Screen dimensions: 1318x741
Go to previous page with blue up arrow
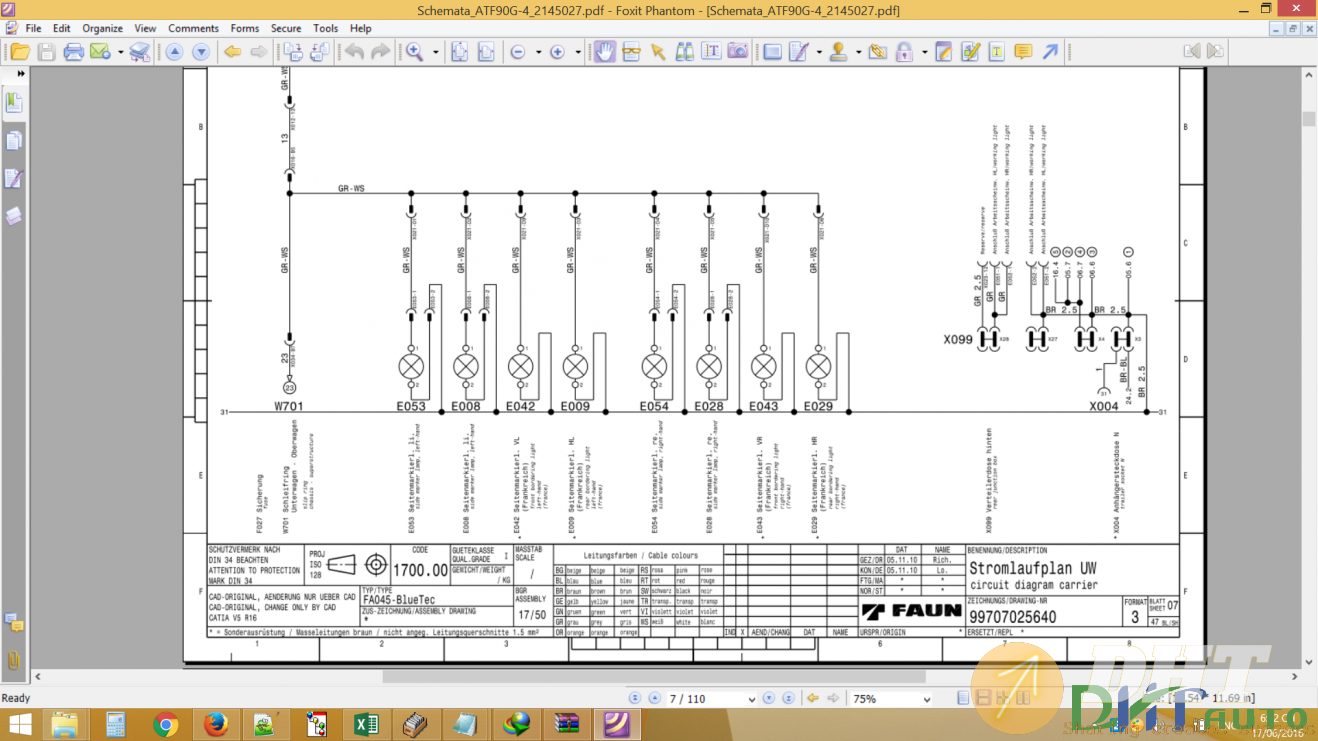(x=175, y=52)
